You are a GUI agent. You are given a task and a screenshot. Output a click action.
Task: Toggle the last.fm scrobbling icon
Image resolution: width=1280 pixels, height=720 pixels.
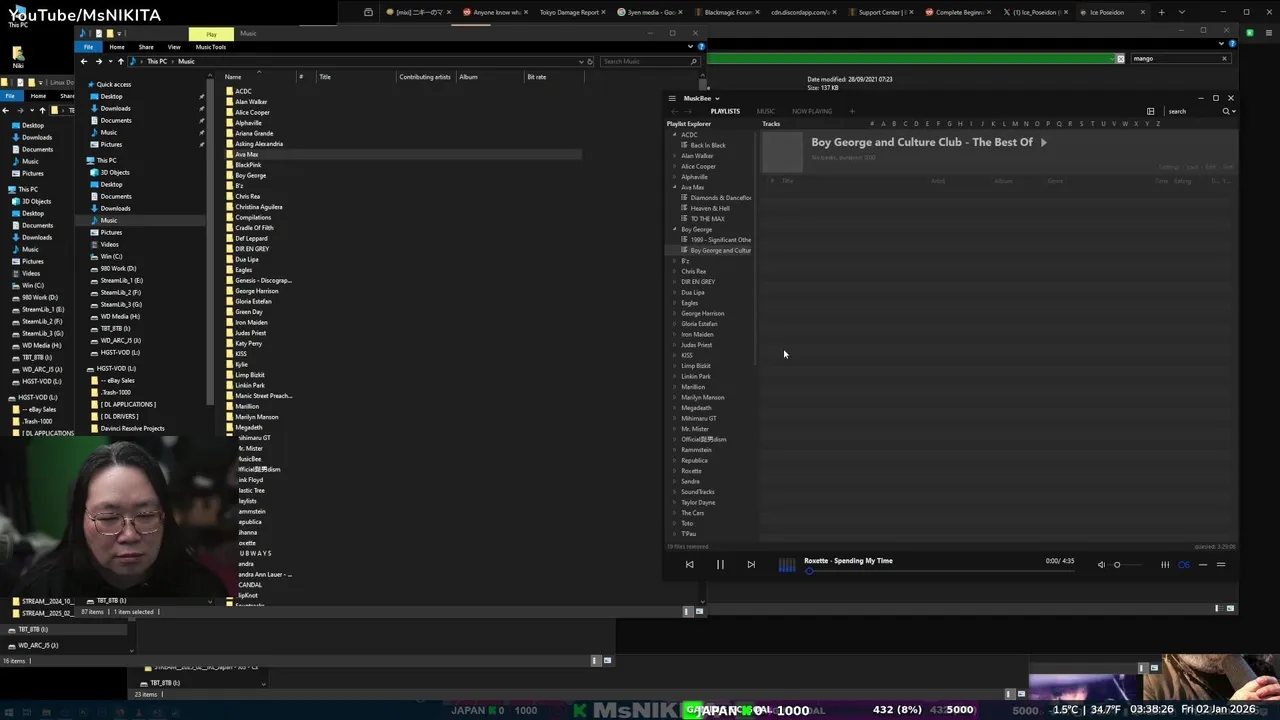[x=1184, y=564]
